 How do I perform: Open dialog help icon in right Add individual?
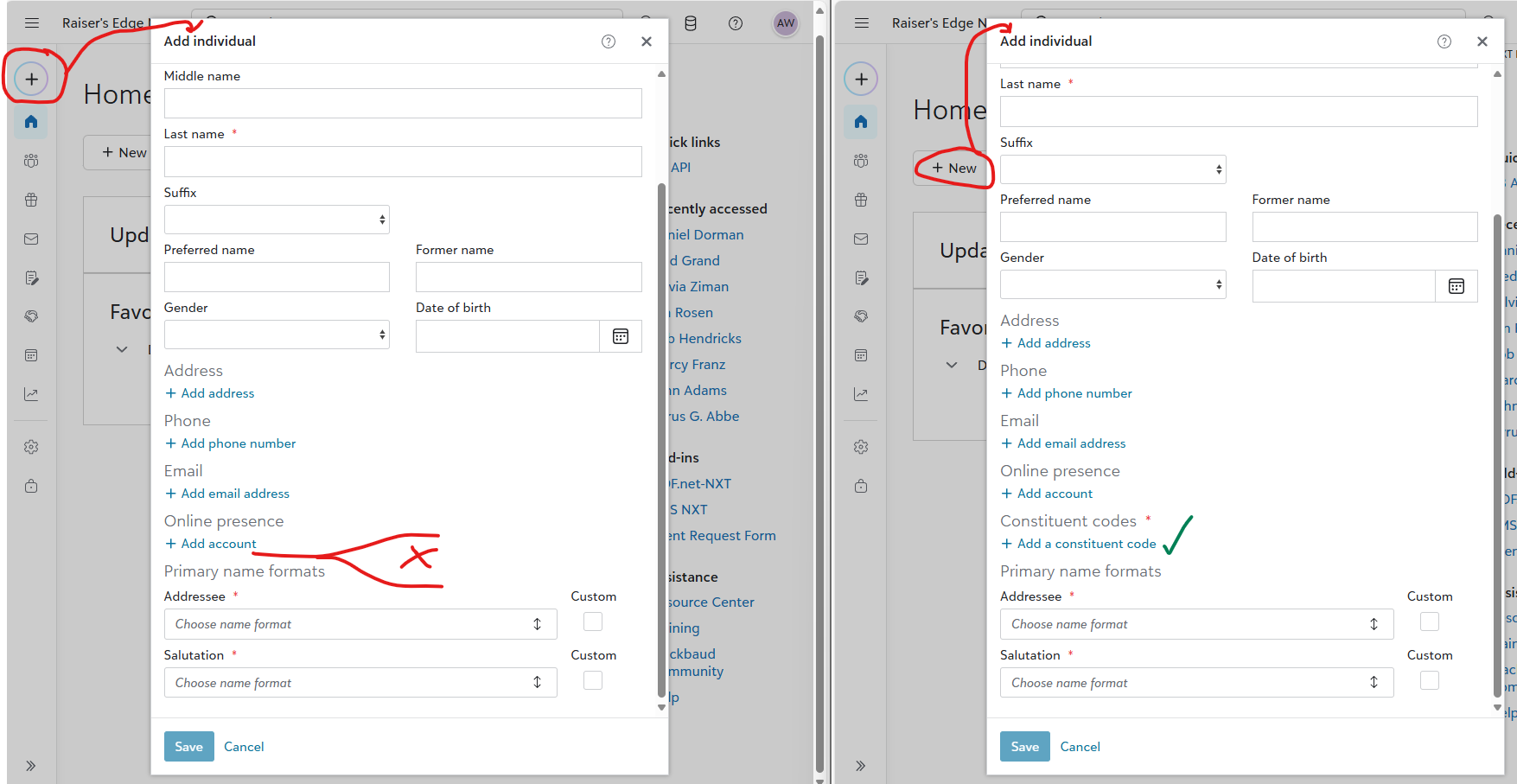[1444, 41]
